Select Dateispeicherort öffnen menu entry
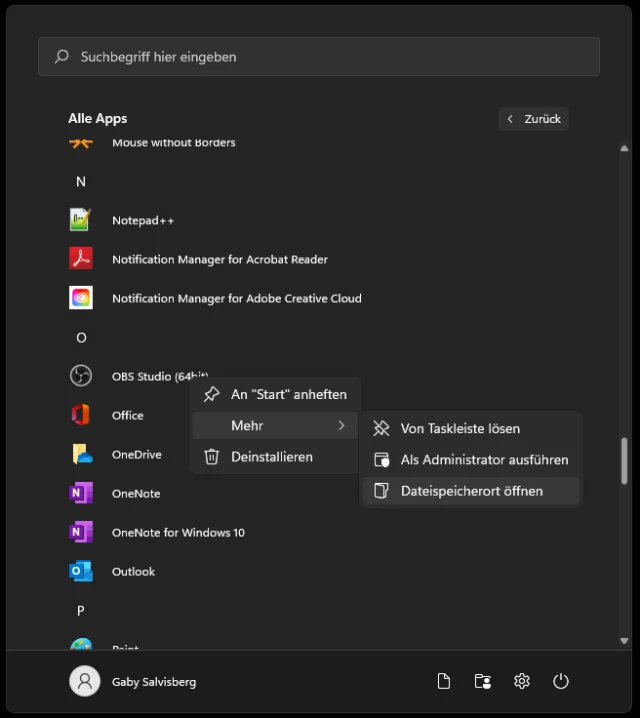This screenshot has width=640, height=718. tap(470, 491)
